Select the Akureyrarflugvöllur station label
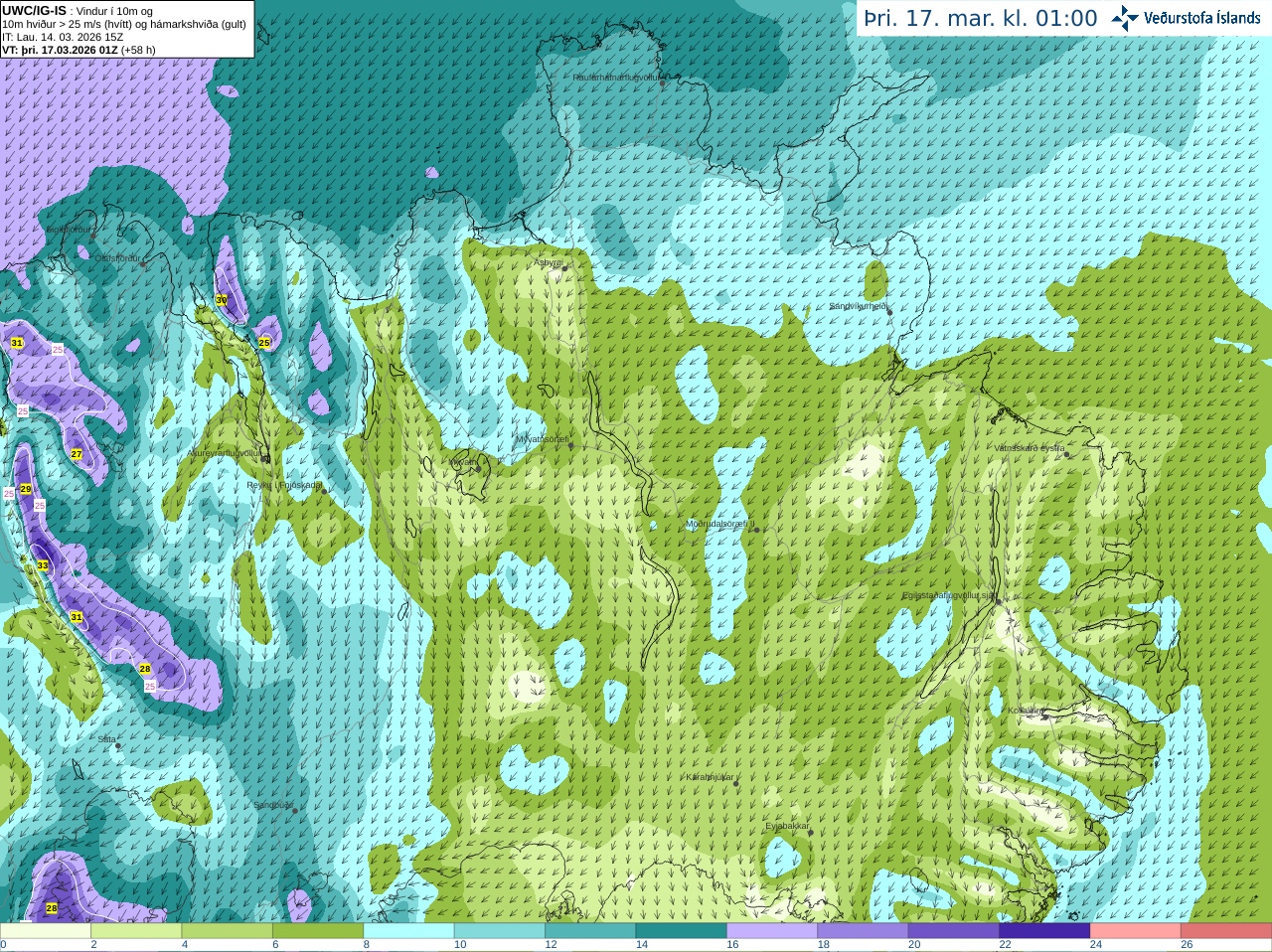Screen dimensions: 1272x952 [224, 453]
